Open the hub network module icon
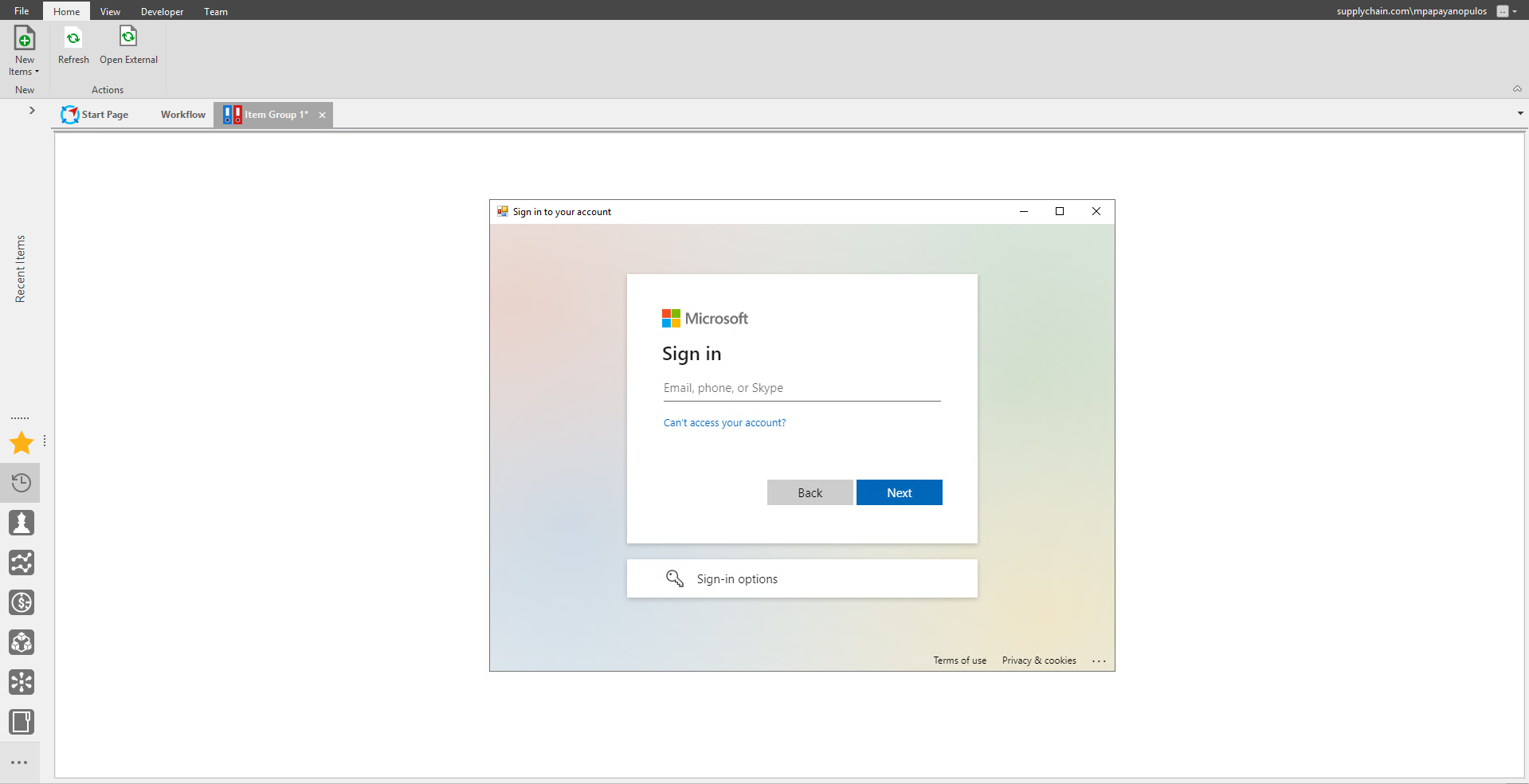Image resolution: width=1529 pixels, height=784 pixels. tap(22, 682)
